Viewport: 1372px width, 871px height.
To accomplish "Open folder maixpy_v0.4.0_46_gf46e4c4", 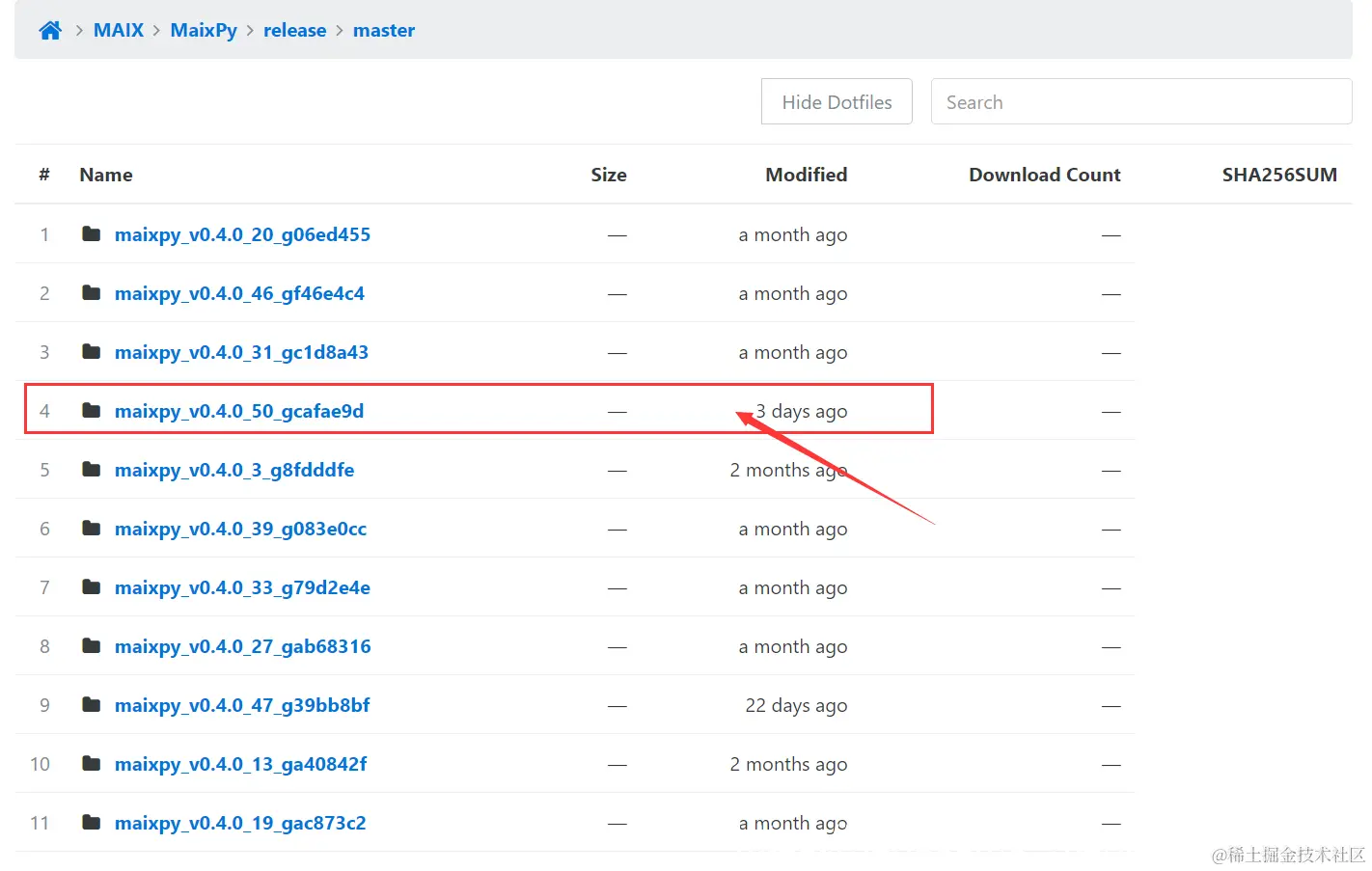I will (239, 294).
